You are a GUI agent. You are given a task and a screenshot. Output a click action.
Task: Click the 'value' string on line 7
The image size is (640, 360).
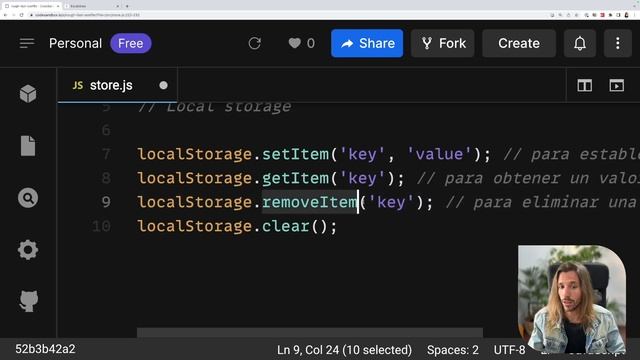(439, 154)
